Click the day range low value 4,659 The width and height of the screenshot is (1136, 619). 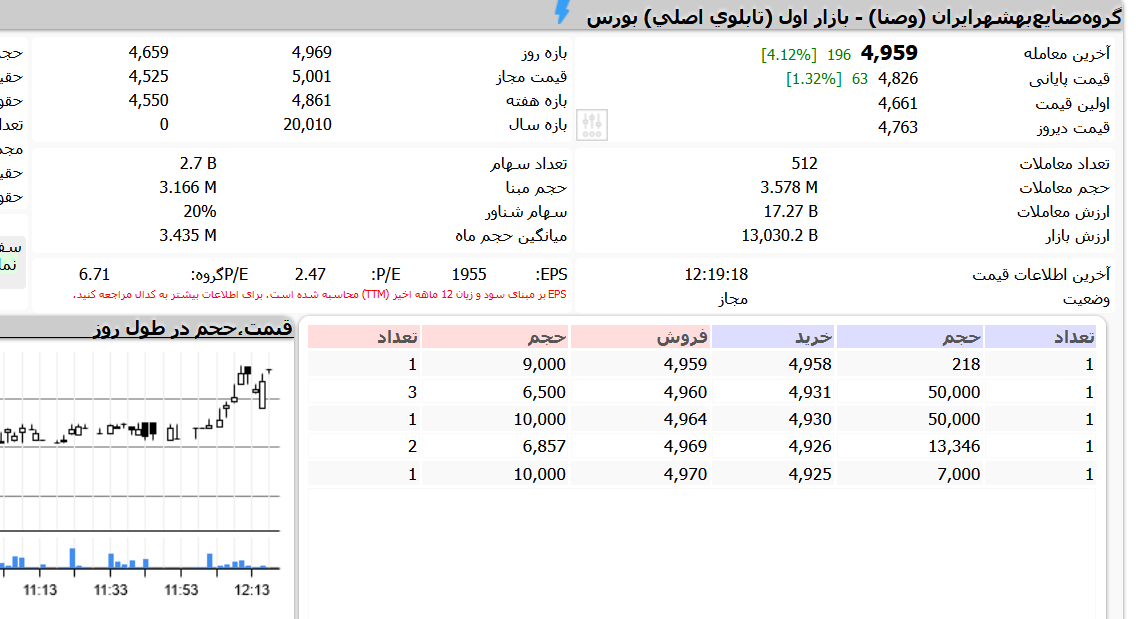pyautogui.click(x=149, y=52)
